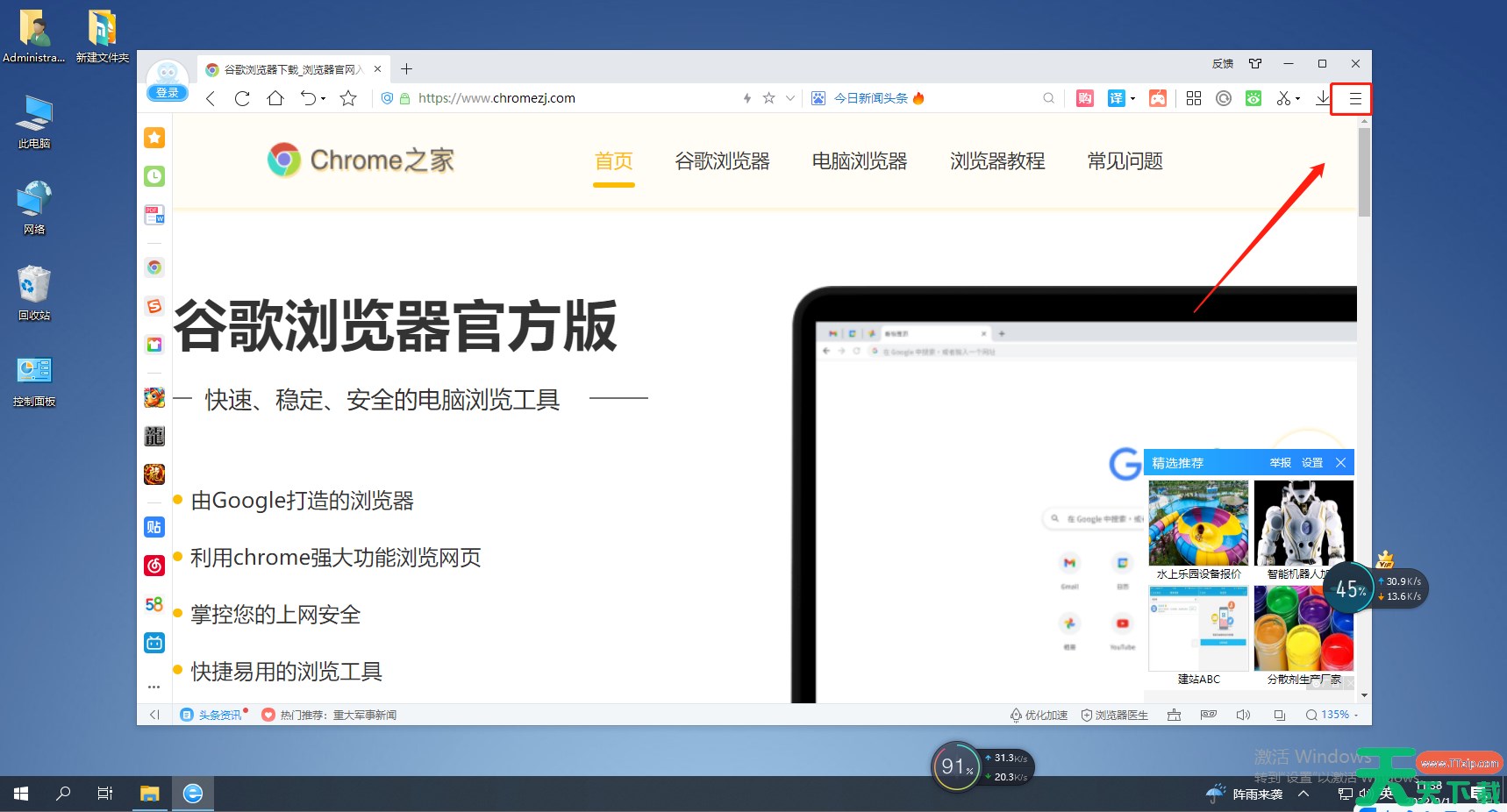Viewport: 1507px width, 812px height.
Task: Toggle bookmark star in address bar
Action: click(768, 98)
